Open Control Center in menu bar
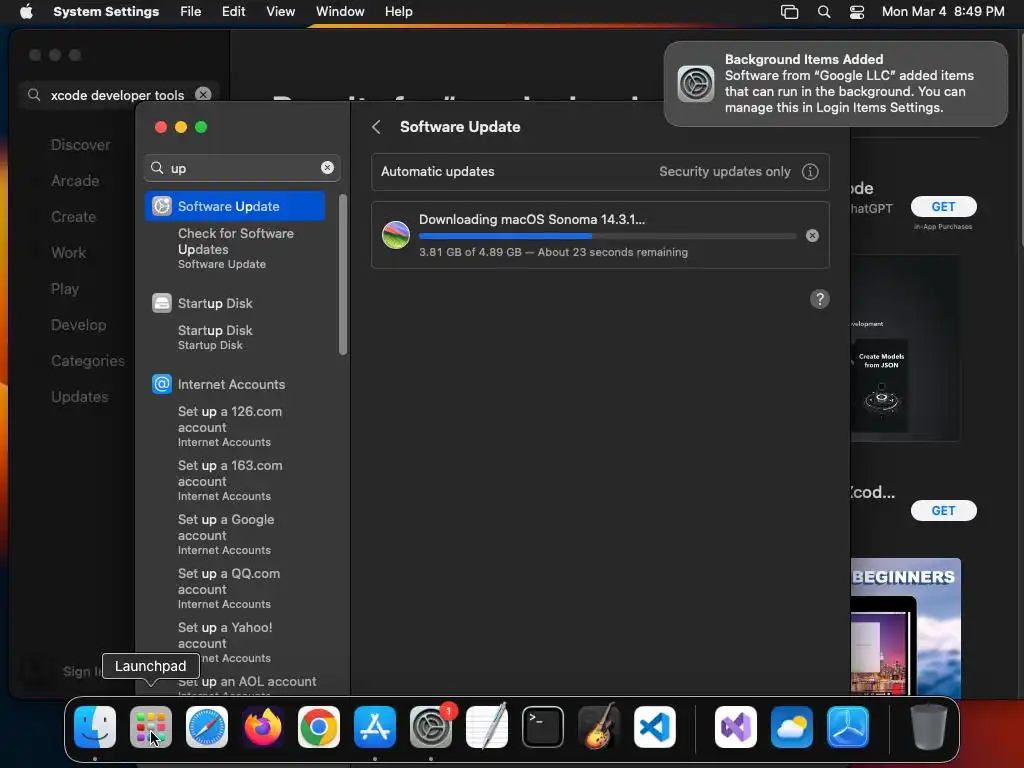This screenshot has height=768, width=1024. (857, 12)
